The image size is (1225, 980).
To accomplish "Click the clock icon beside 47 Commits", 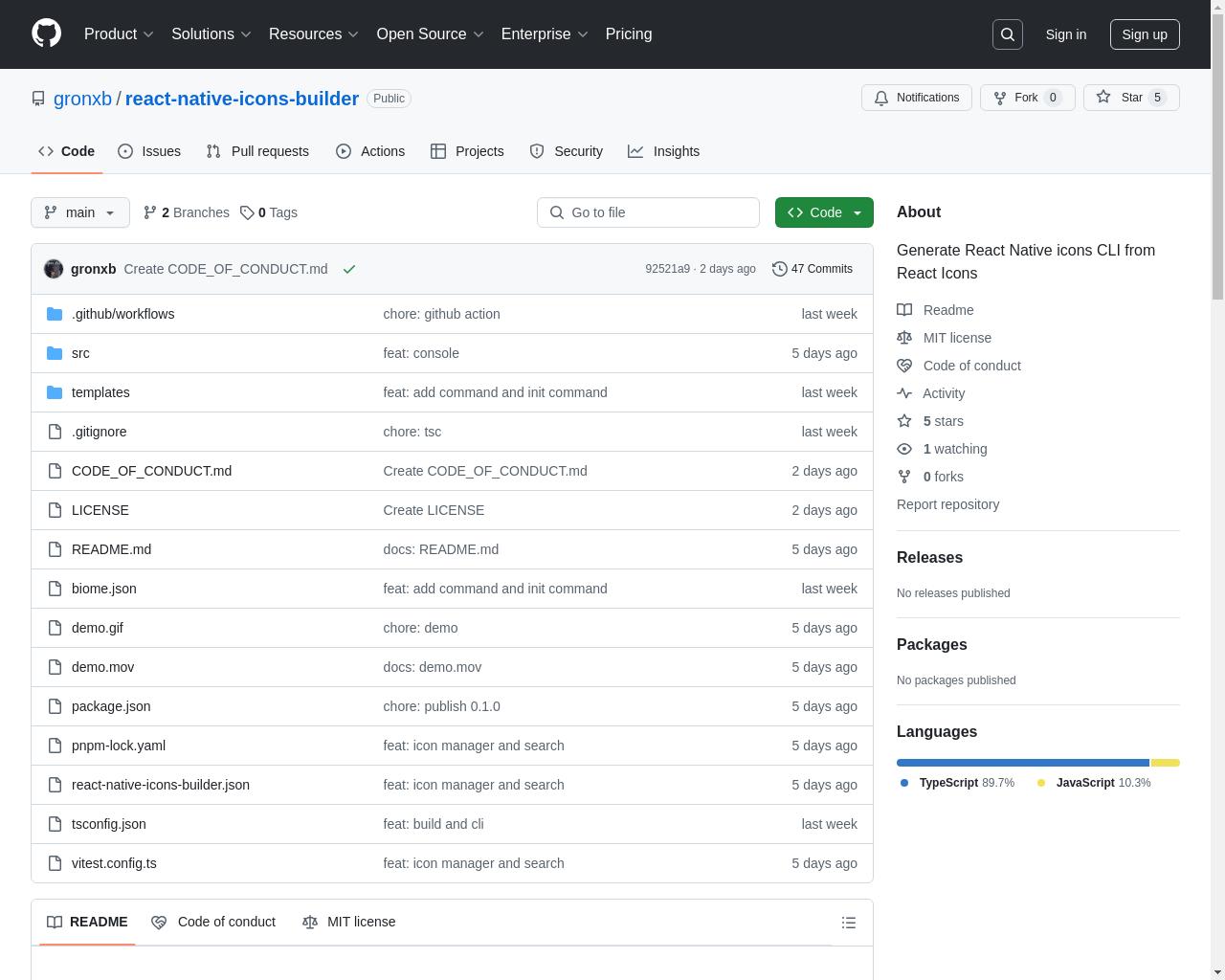I will [780, 269].
